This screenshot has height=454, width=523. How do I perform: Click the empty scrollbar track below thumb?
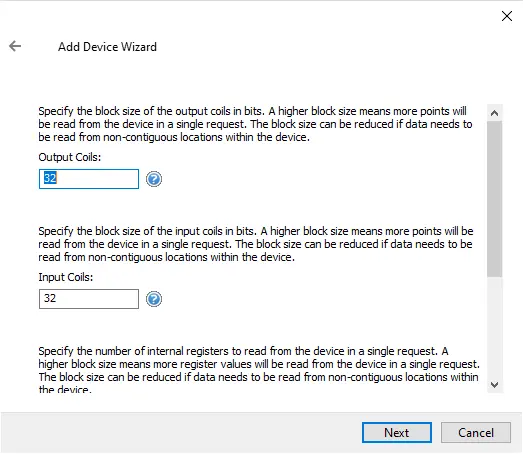[x=495, y=327]
